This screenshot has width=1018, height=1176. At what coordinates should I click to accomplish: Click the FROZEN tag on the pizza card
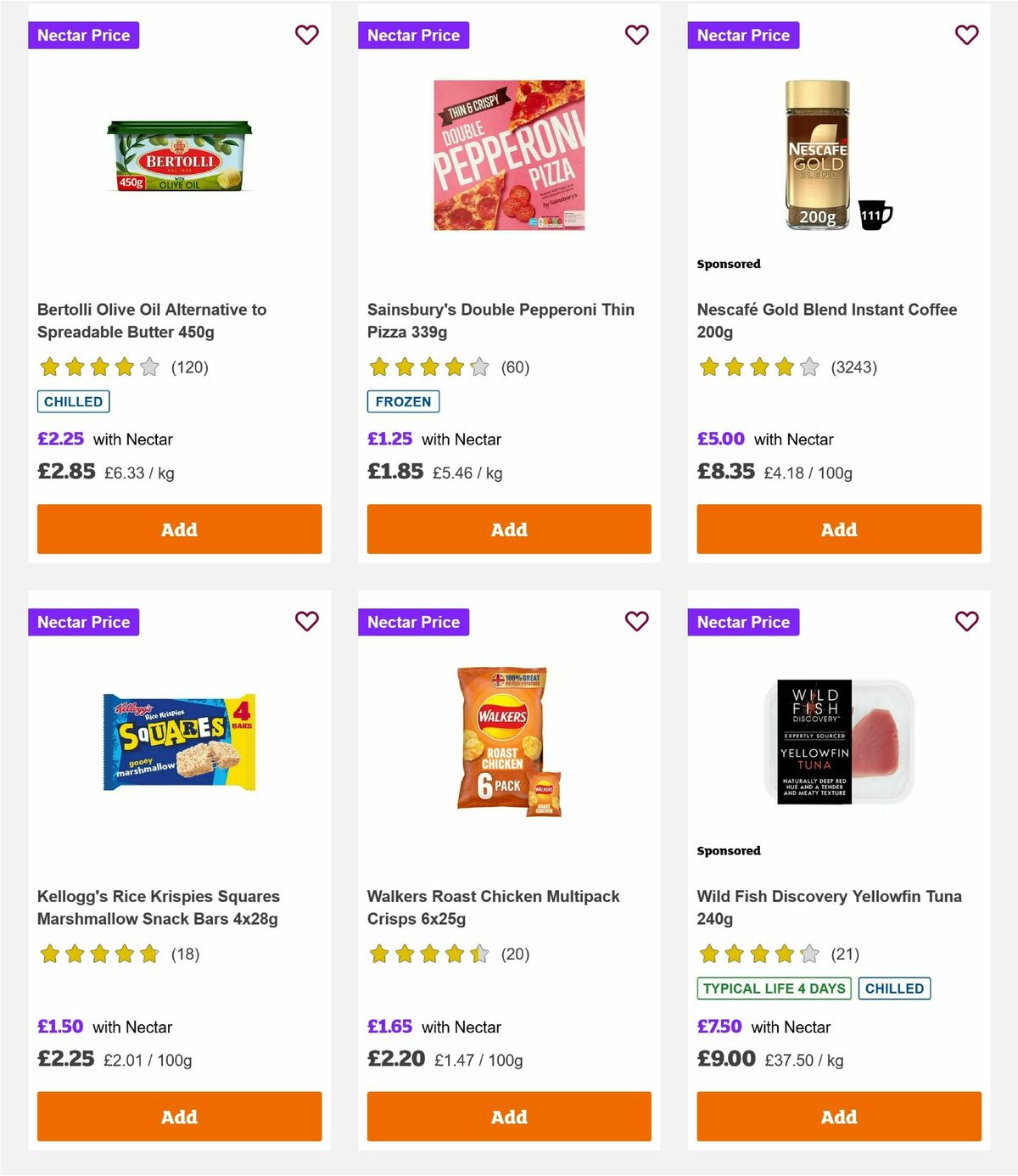pyautogui.click(x=403, y=401)
